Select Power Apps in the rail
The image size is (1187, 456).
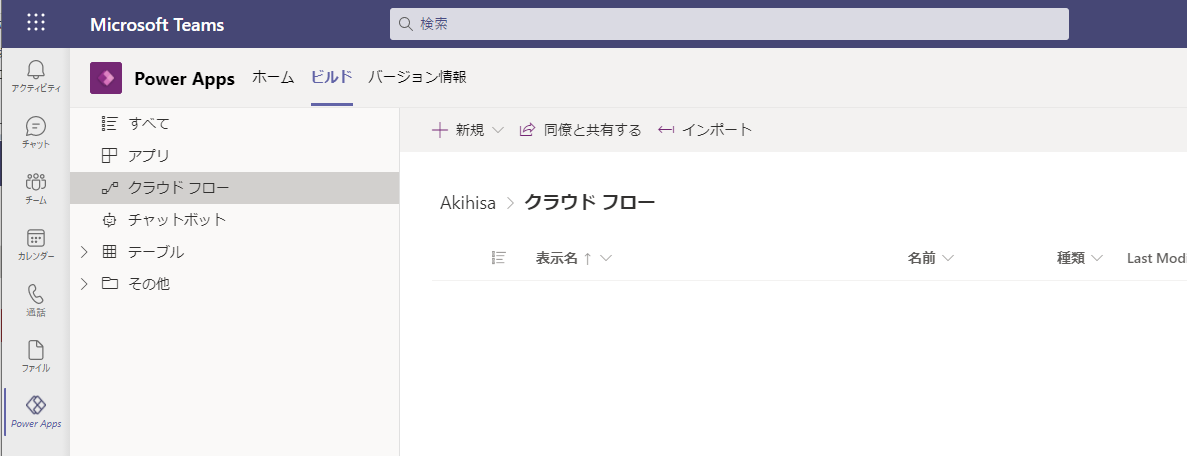(x=36, y=412)
